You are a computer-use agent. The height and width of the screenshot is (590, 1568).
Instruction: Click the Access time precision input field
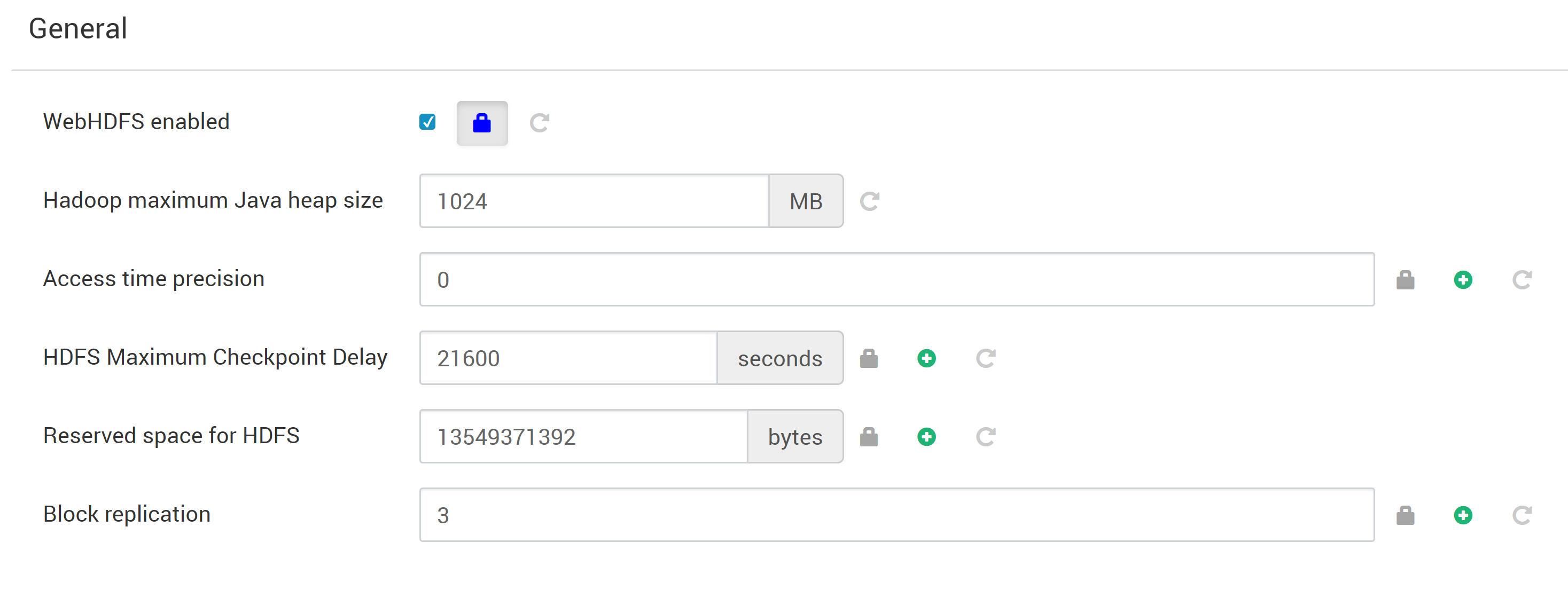point(896,280)
